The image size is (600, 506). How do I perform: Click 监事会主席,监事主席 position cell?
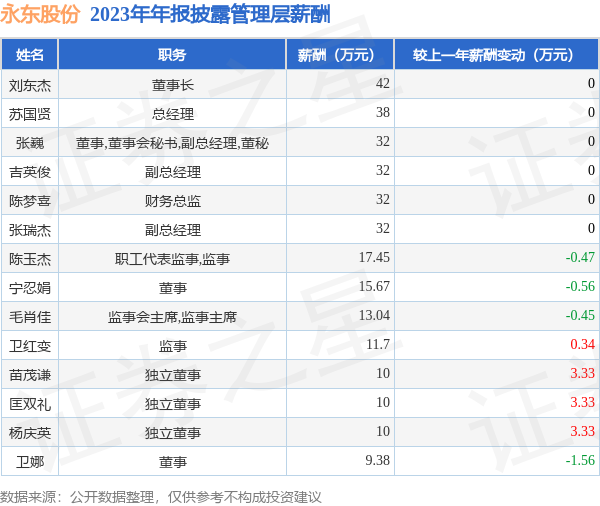(172, 317)
